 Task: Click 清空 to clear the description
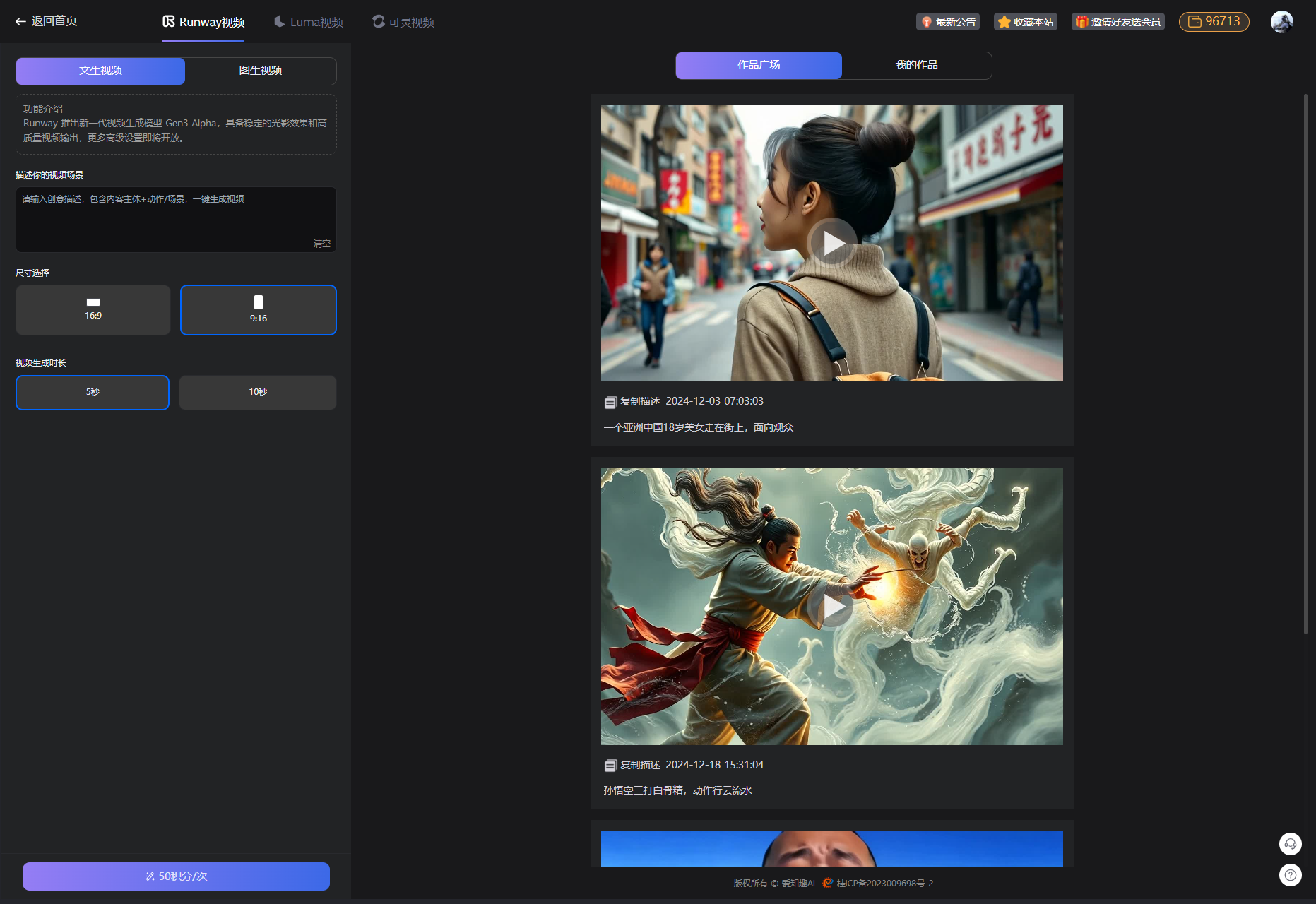click(x=322, y=244)
